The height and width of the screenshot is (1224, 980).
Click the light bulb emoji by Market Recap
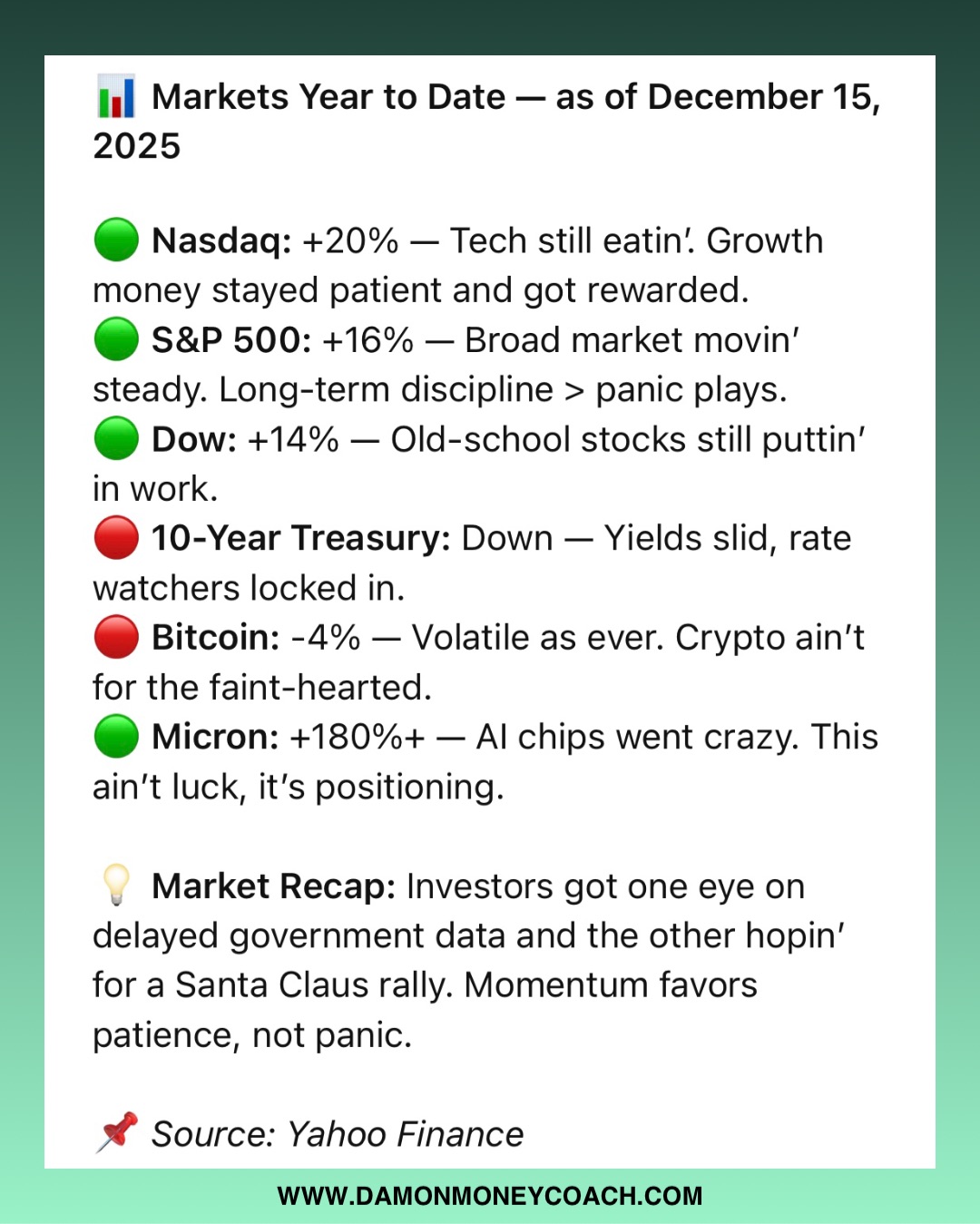click(x=116, y=886)
